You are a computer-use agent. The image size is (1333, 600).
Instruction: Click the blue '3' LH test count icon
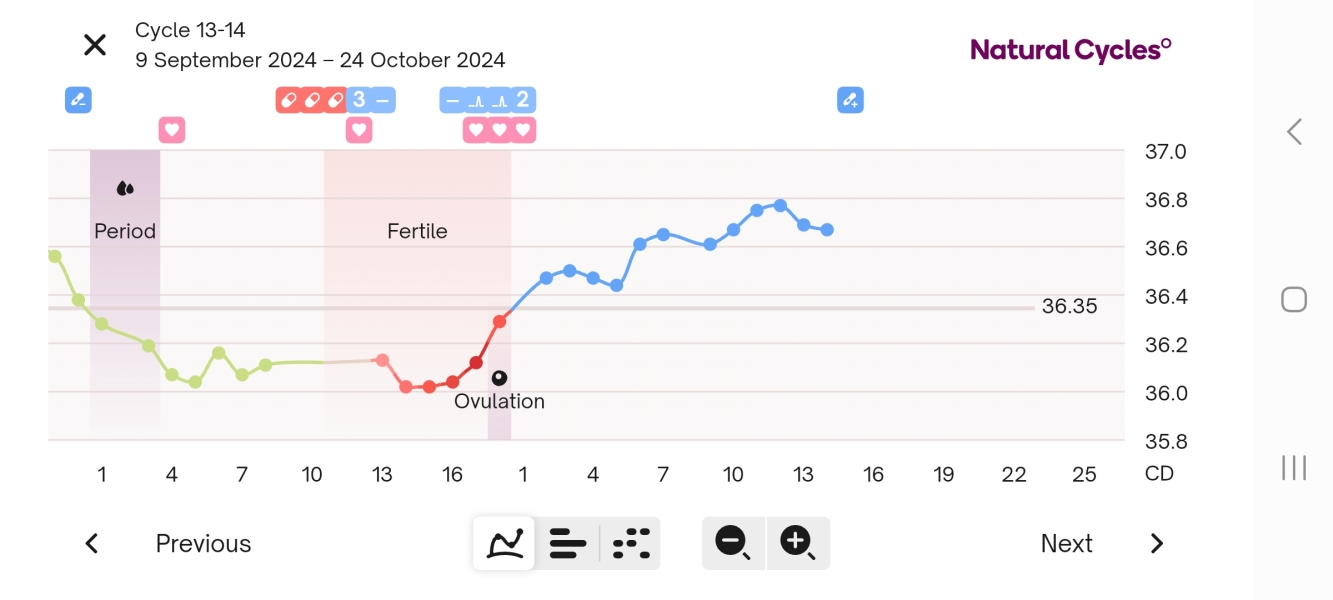coord(358,99)
